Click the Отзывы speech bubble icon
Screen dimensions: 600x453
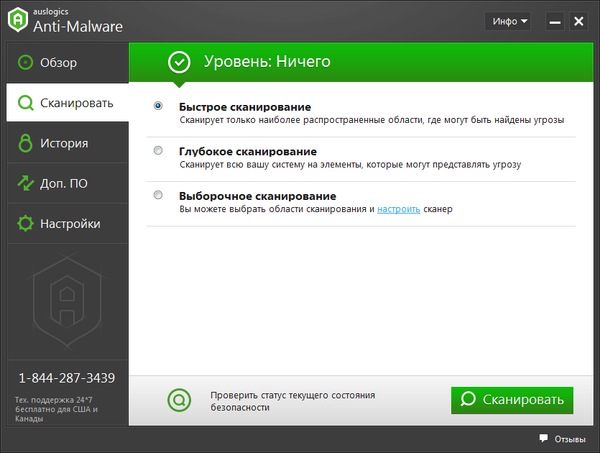pos(543,439)
